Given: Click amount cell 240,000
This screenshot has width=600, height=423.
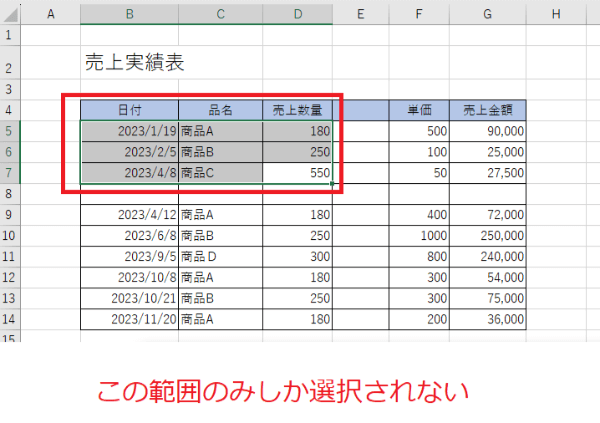Looking at the screenshot, I should click(488, 256).
